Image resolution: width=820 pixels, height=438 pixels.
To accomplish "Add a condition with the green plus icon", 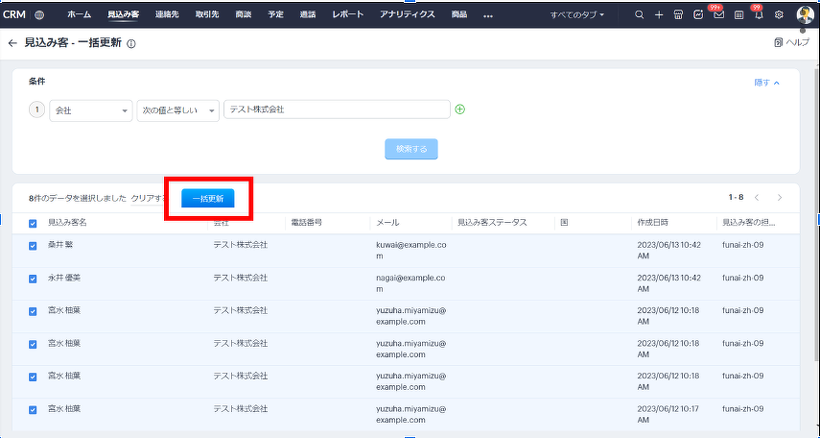I will click(x=460, y=110).
